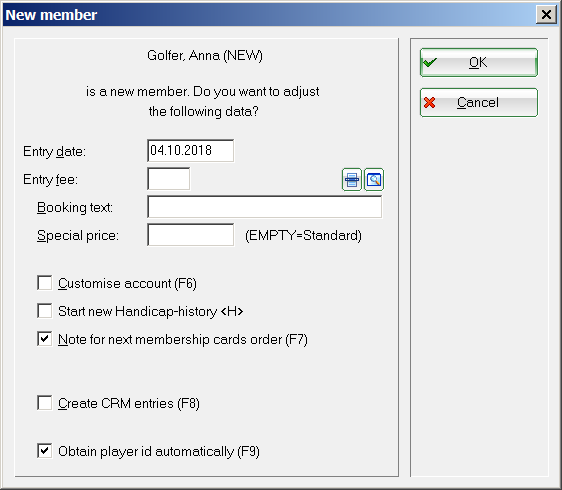Close the New member window
This screenshot has width=562, height=490.
(546, 15)
